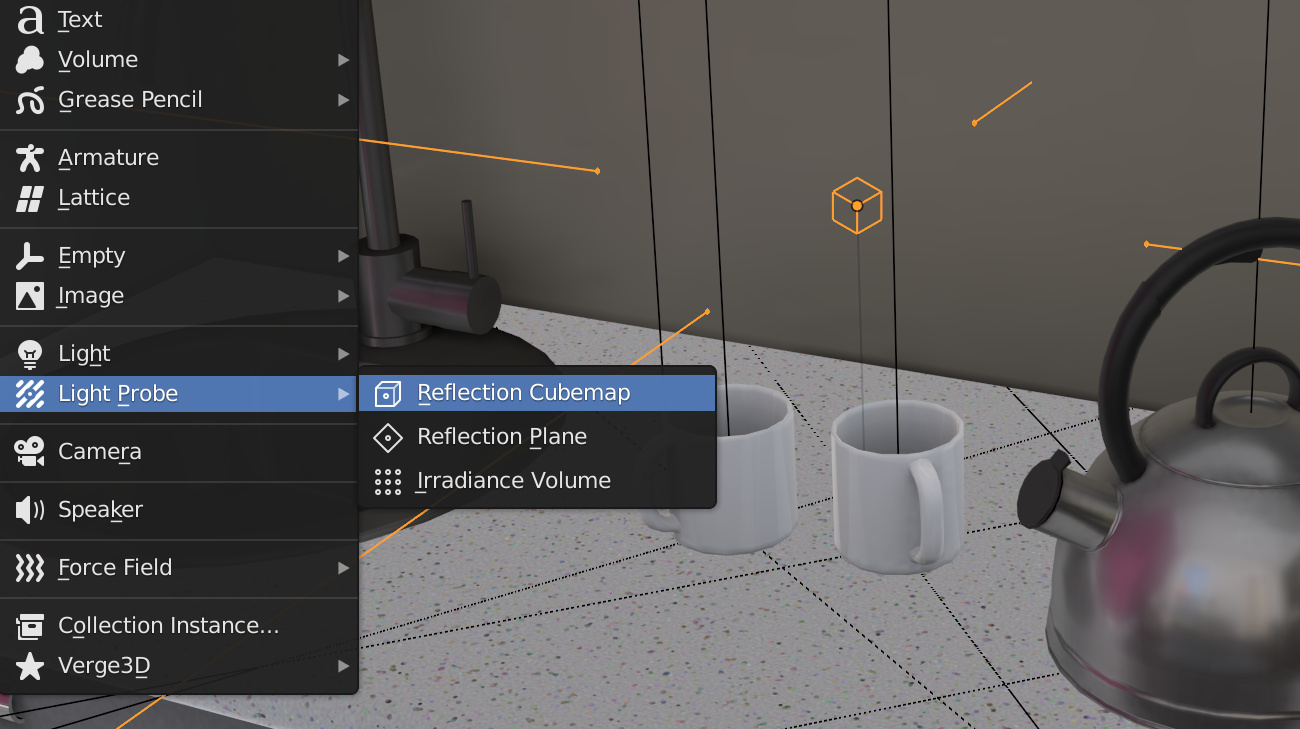Expand the Empty submenu arrow
The image size is (1300, 729).
(x=343, y=256)
